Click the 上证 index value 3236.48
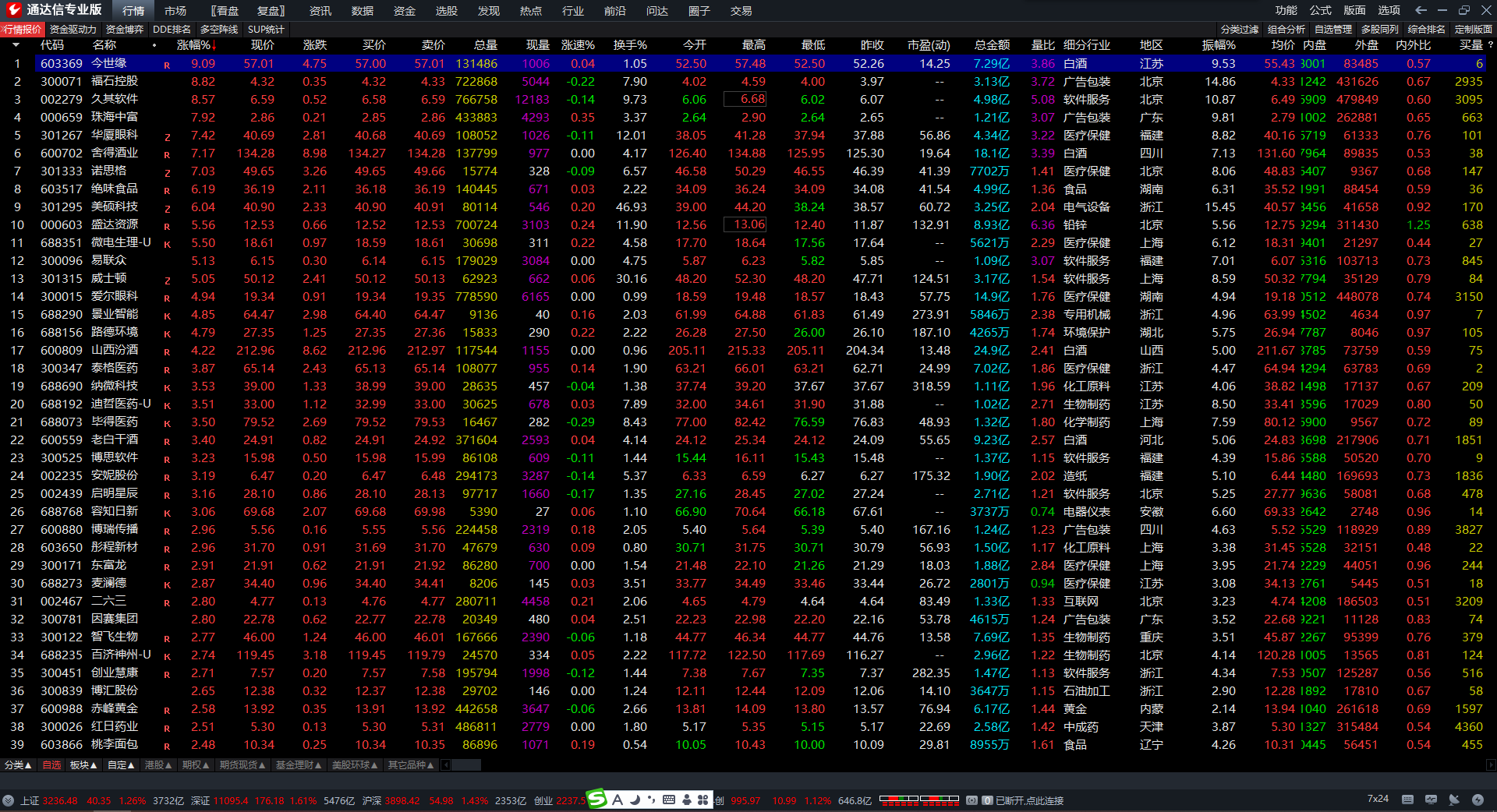Image resolution: width=1497 pixels, height=812 pixels. point(60,800)
